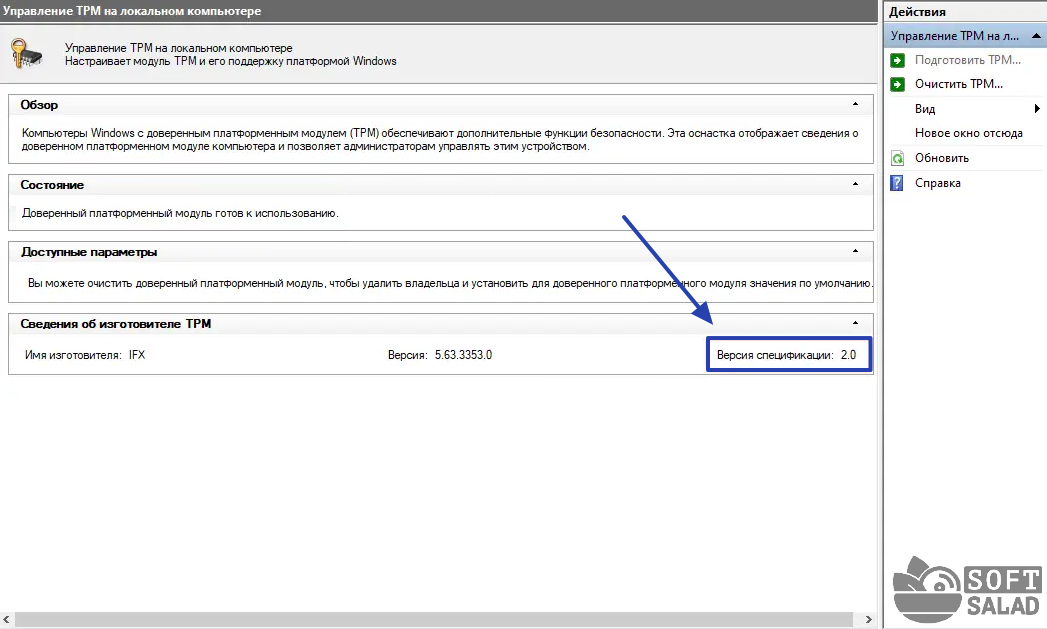Click the help question-mark icon beside Справка
This screenshot has width=1047, height=629.
(897, 183)
